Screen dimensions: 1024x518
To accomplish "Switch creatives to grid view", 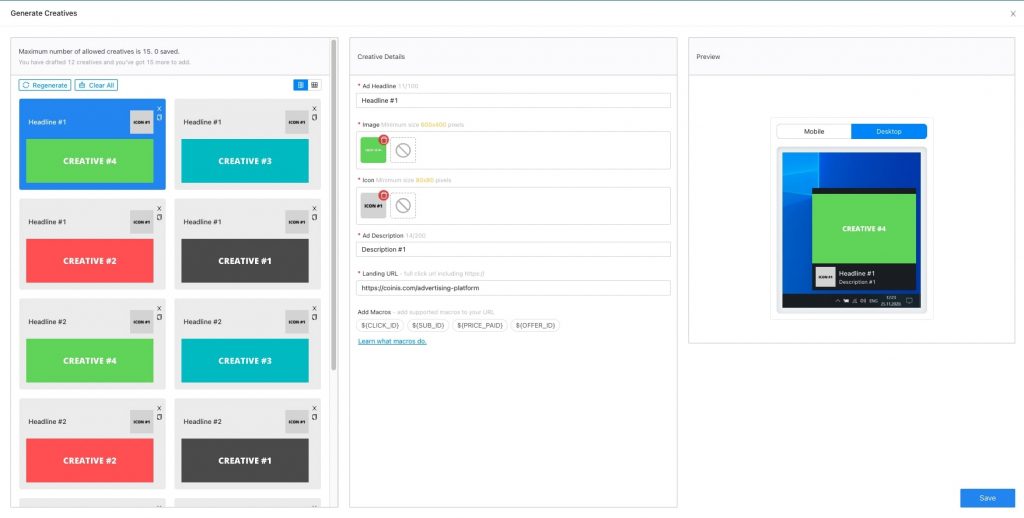I will pyautogui.click(x=314, y=85).
